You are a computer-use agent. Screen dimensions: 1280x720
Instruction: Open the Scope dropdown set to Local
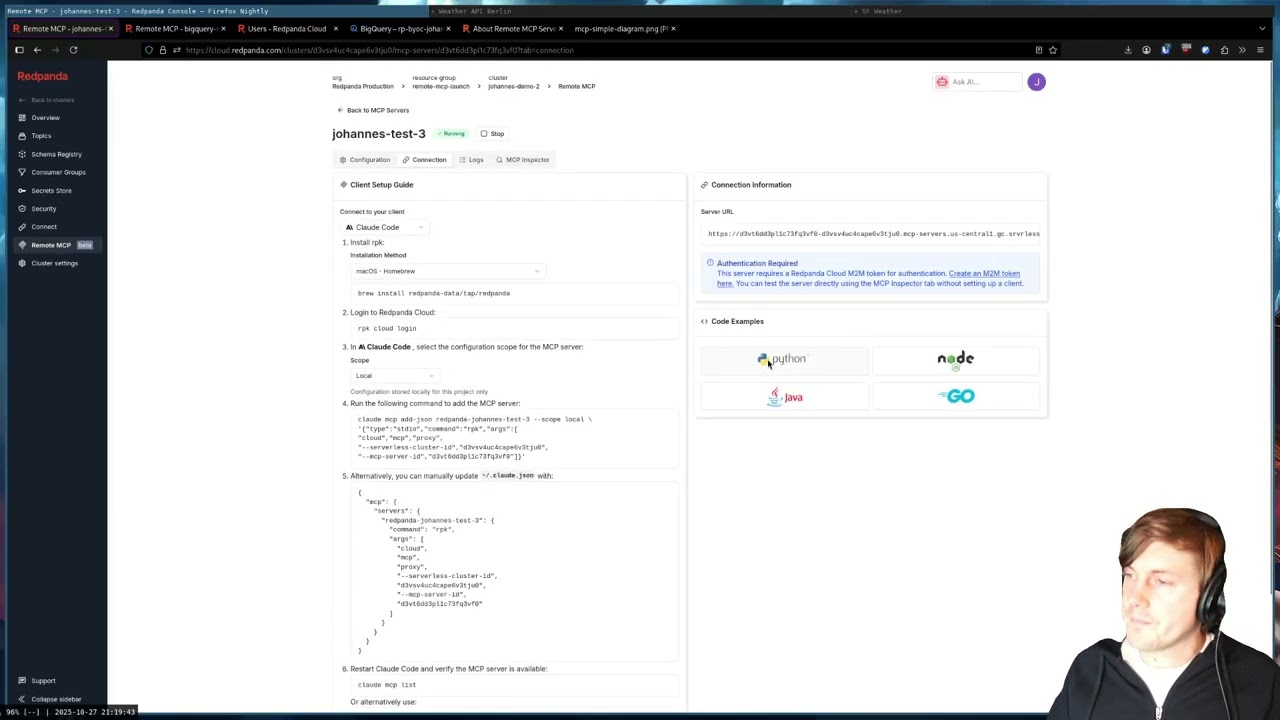click(x=395, y=376)
